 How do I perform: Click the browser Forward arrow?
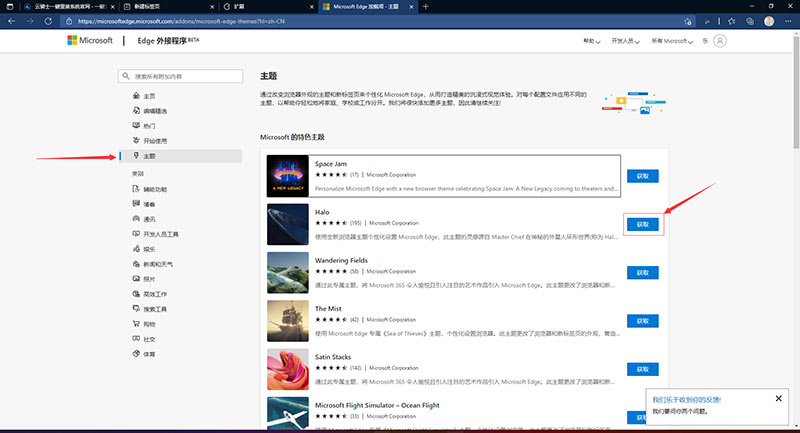tap(30, 21)
